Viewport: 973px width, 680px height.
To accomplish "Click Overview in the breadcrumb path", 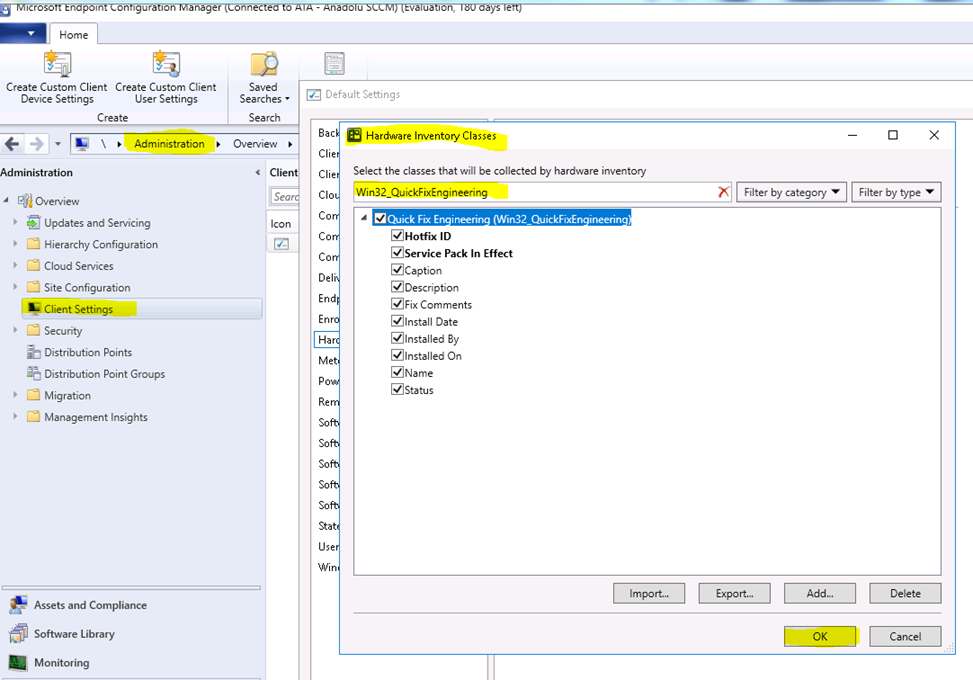I will point(255,144).
